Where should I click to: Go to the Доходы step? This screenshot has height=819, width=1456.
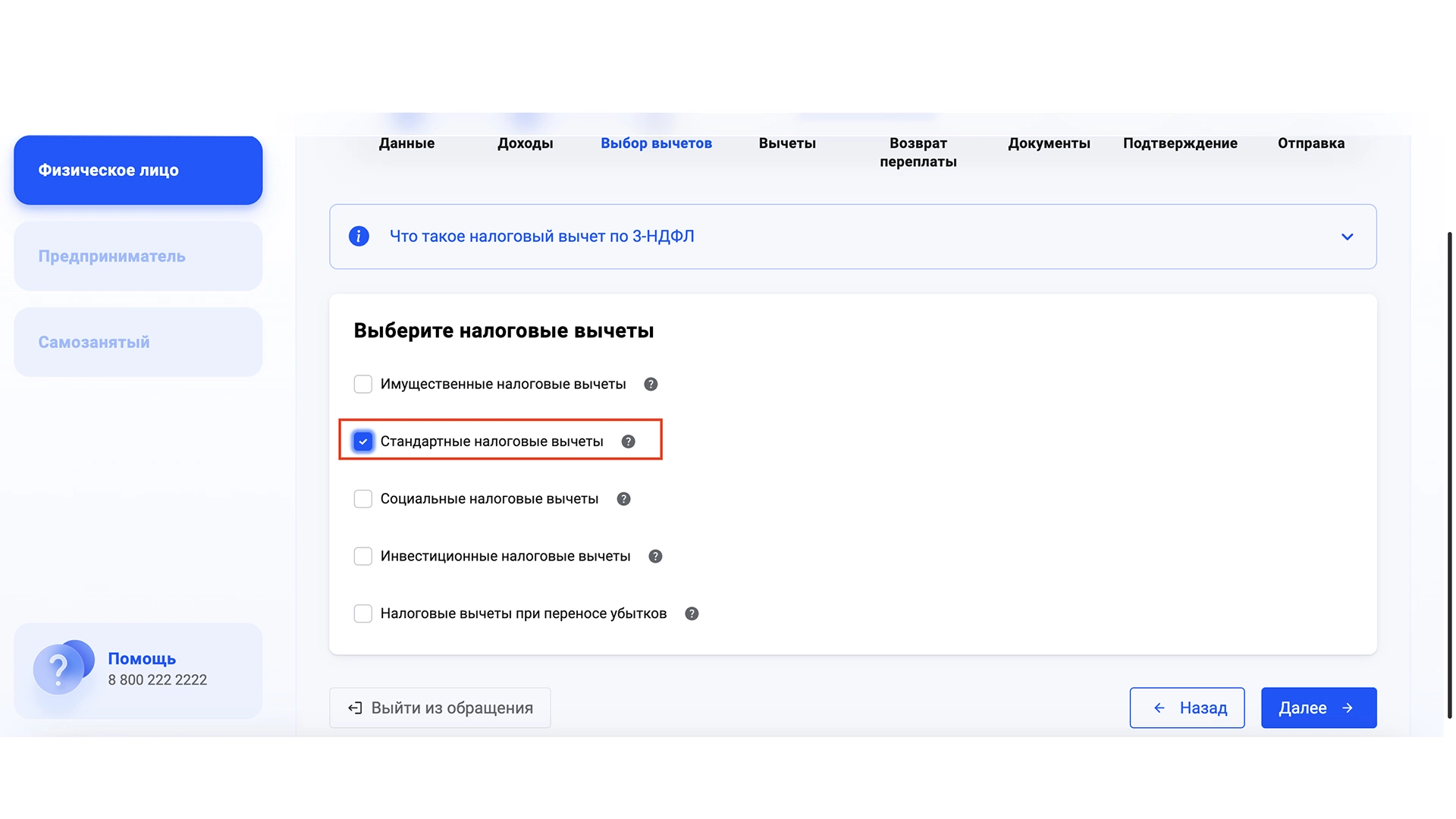click(525, 143)
